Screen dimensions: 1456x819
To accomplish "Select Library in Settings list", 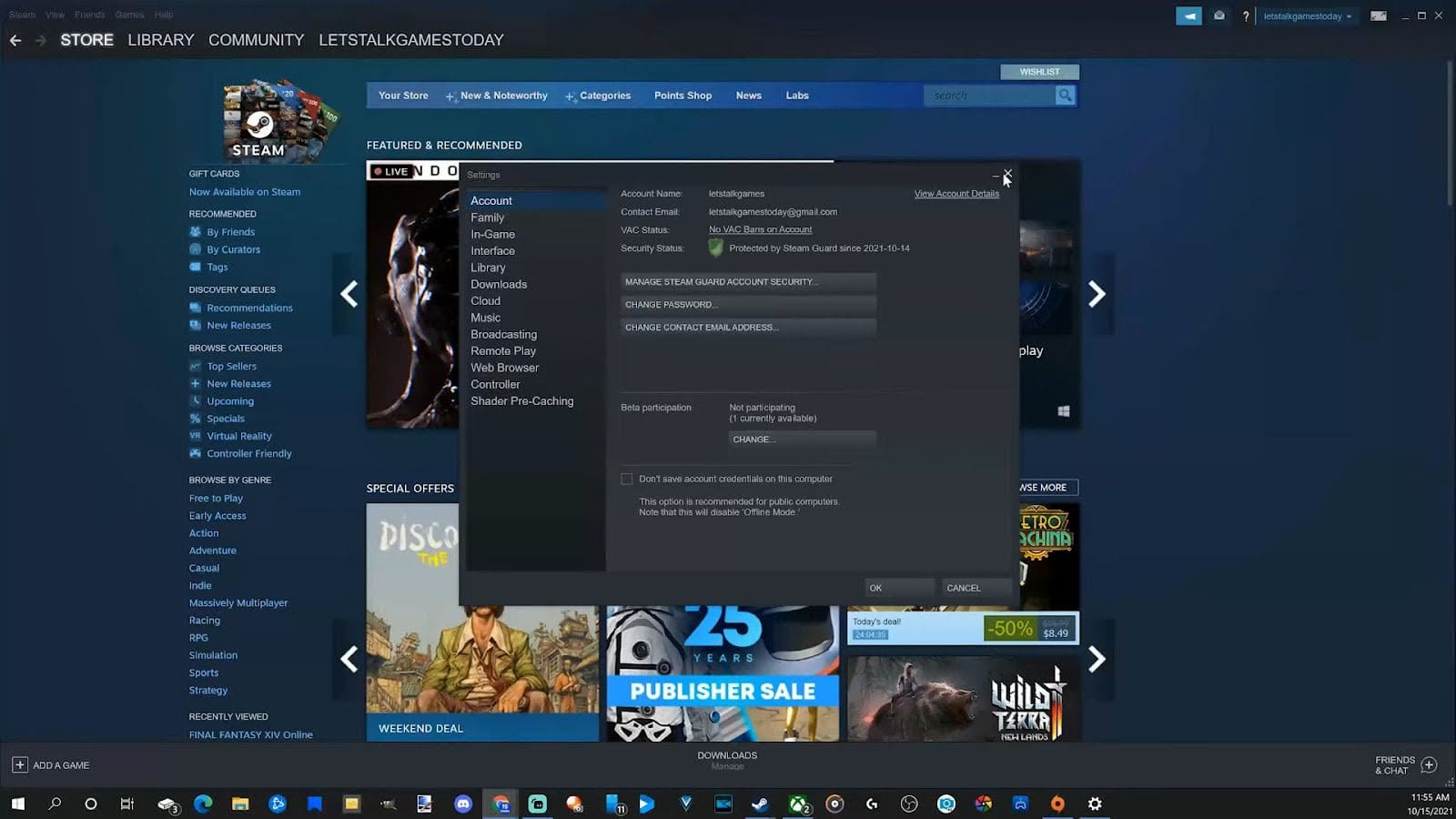I will pyautogui.click(x=535, y=268).
